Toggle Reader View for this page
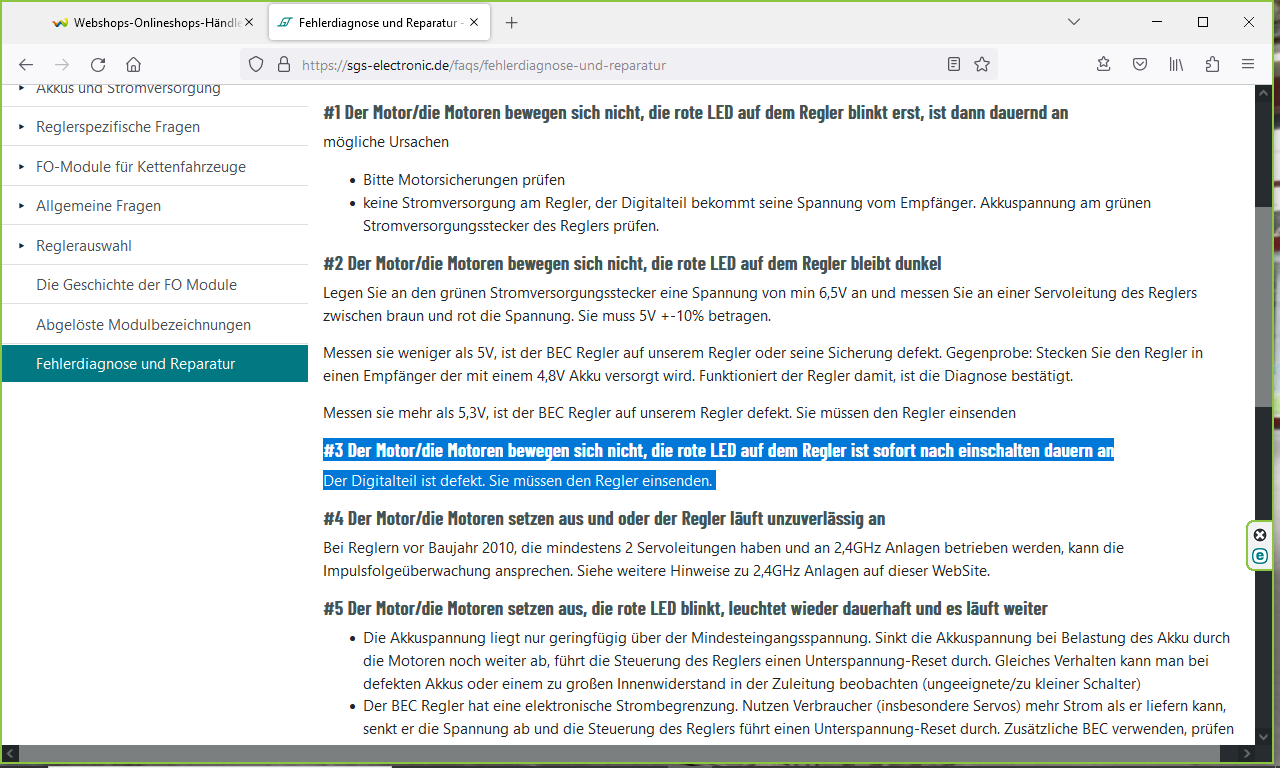 pyautogui.click(x=954, y=64)
